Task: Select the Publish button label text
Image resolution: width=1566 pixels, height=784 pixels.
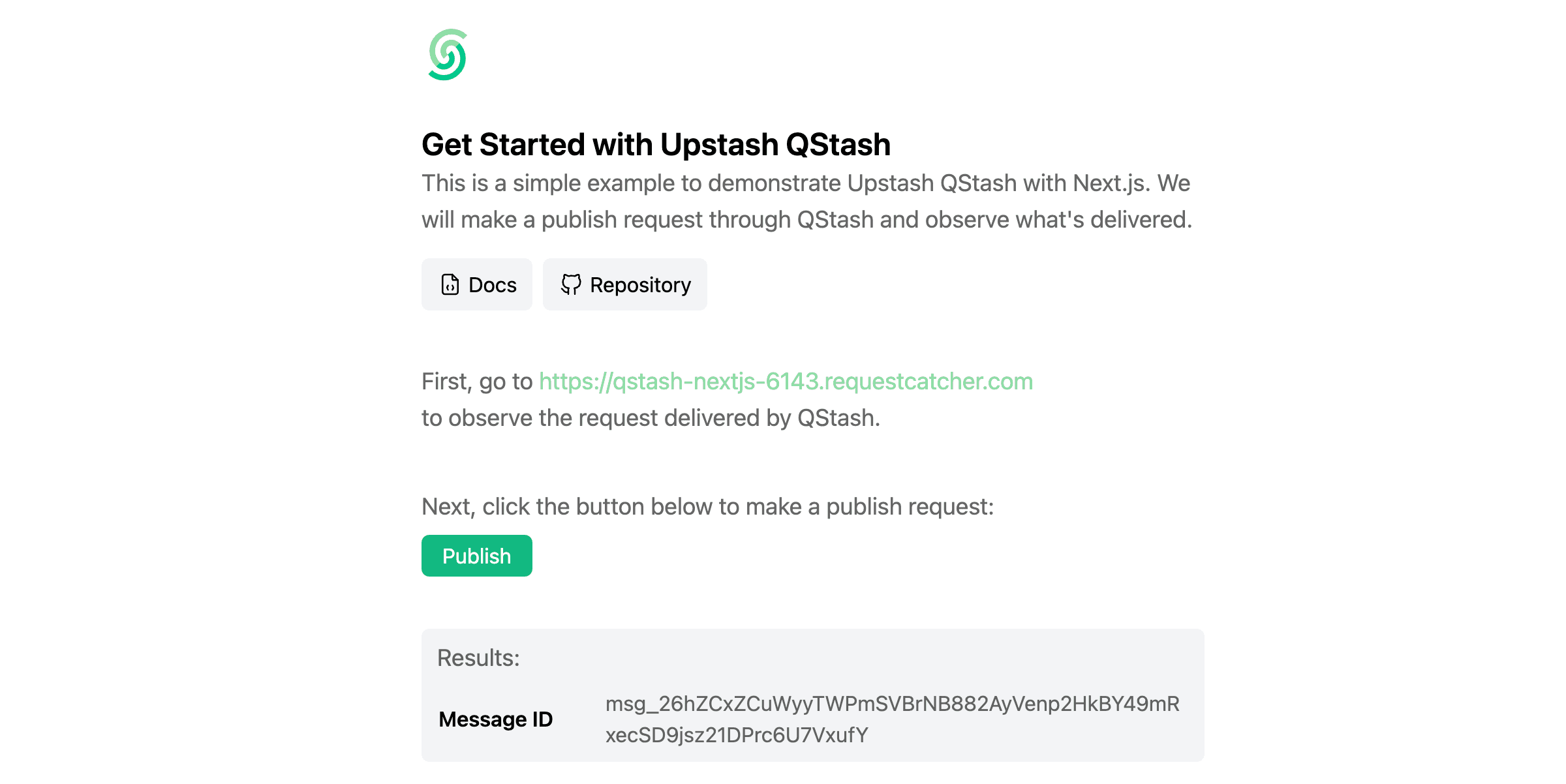Action: point(476,555)
